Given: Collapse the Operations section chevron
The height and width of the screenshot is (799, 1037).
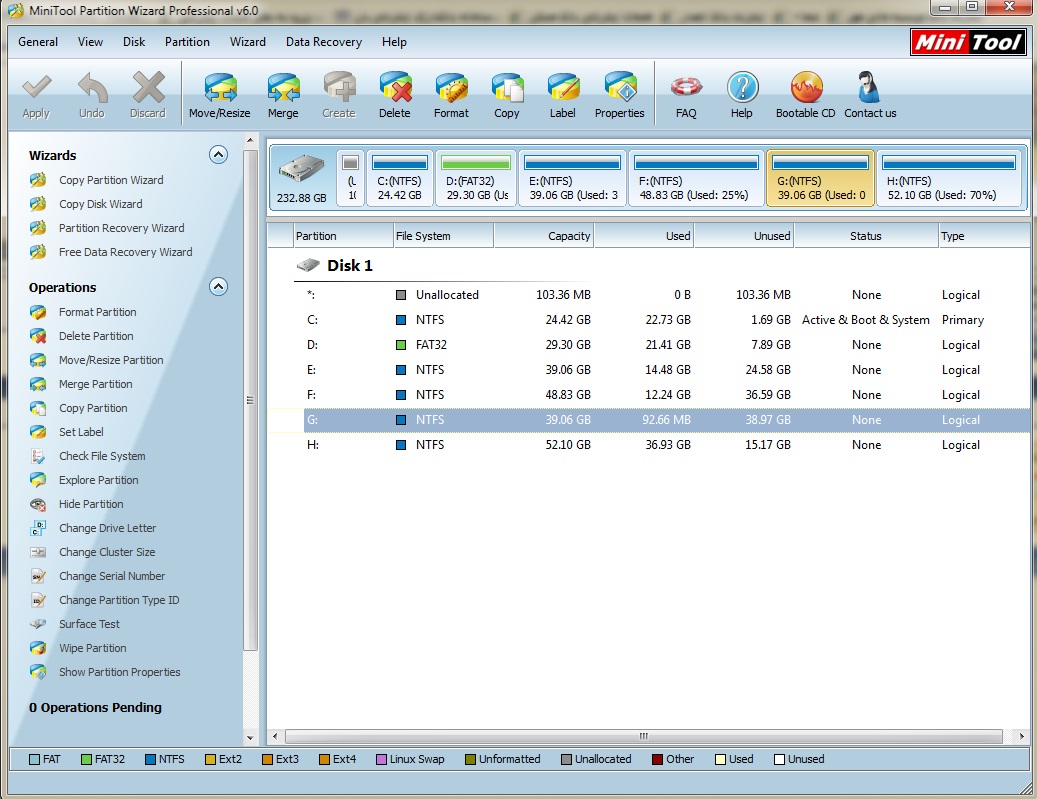Looking at the screenshot, I should [x=218, y=286].
